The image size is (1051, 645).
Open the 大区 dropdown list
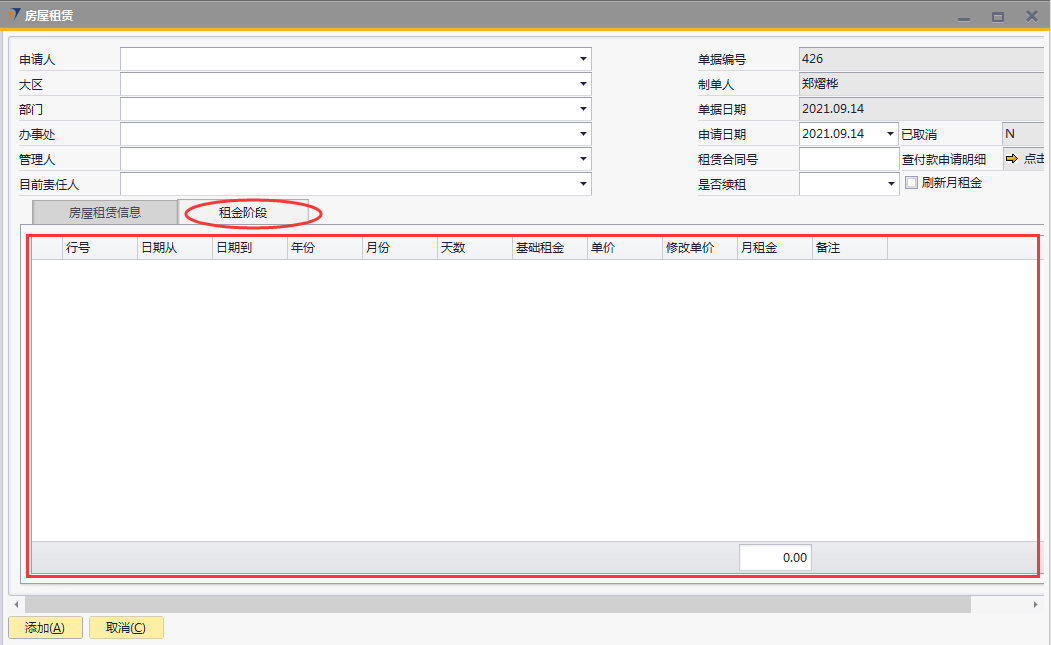pyautogui.click(x=583, y=84)
